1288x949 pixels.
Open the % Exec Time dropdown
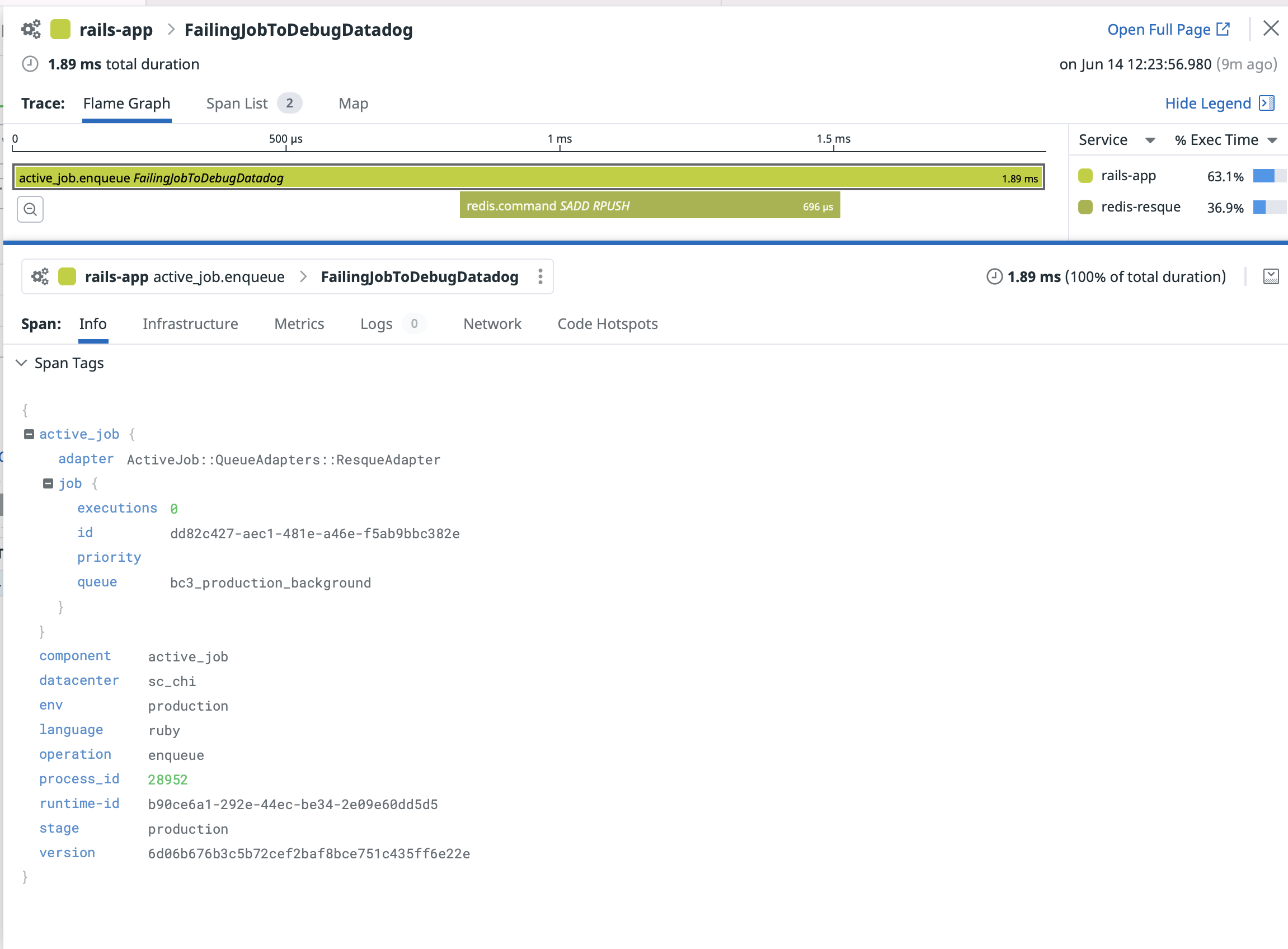coord(1272,141)
